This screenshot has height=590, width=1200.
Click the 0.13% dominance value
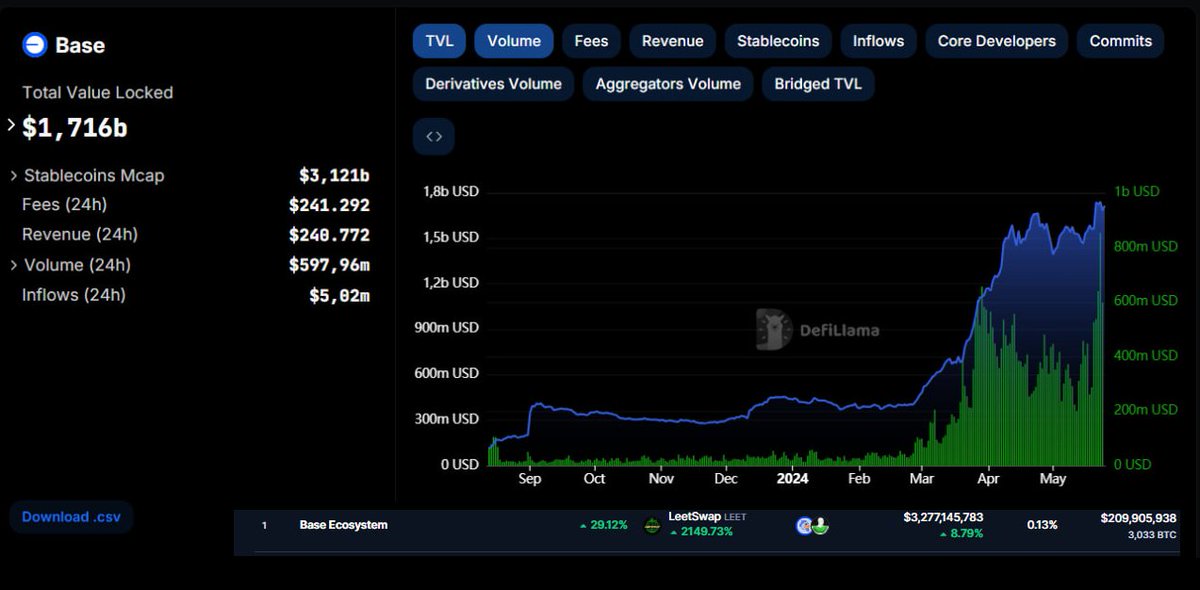click(x=1041, y=525)
